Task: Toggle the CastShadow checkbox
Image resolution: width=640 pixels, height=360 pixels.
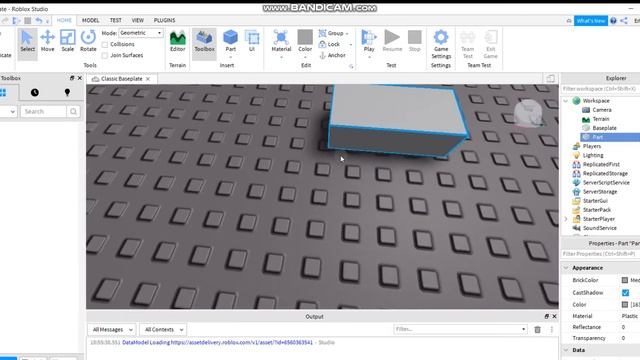Action: coord(625,293)
